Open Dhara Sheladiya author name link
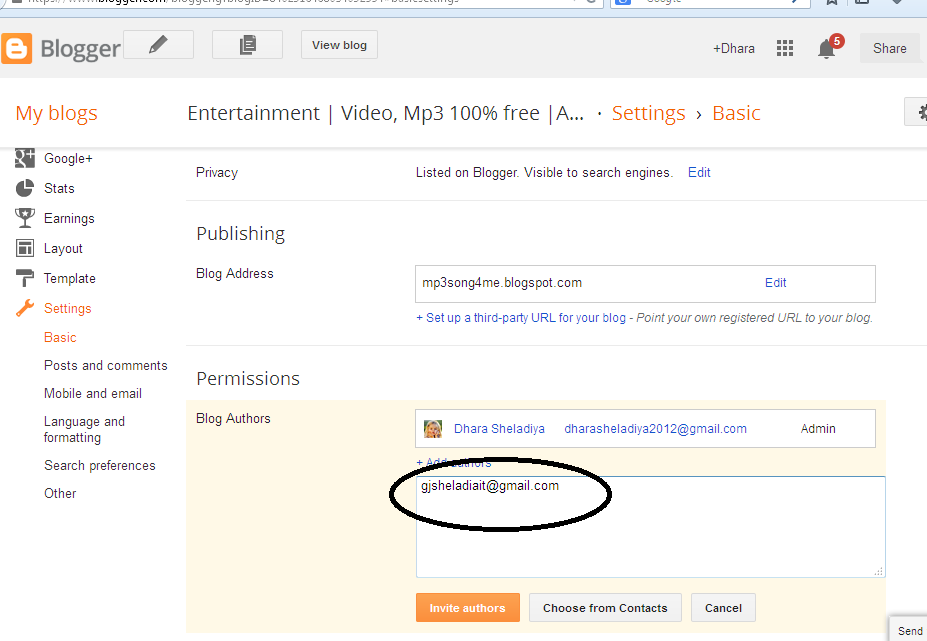 pyautogui.click(x=499, y=429)
